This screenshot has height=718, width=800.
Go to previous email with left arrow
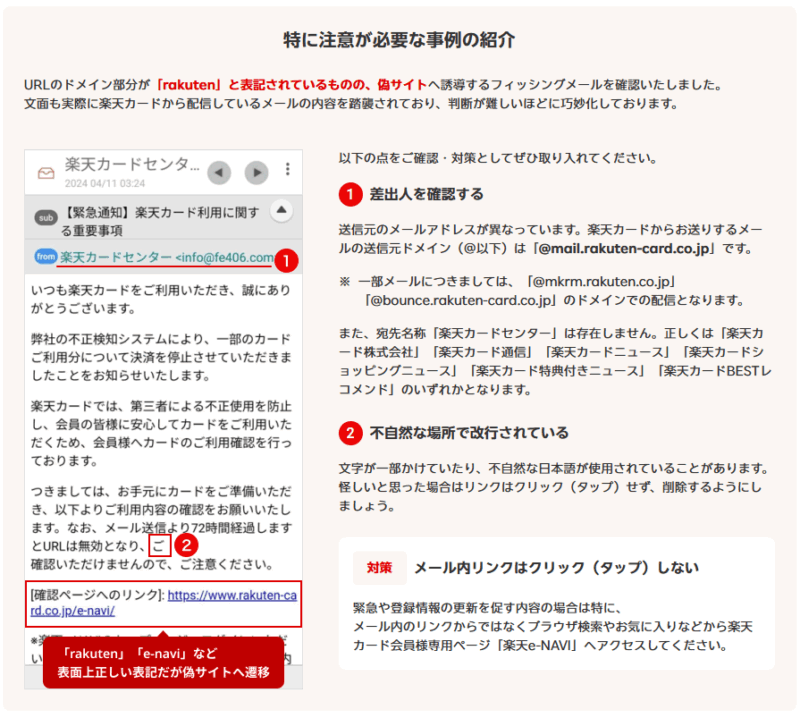219,172
